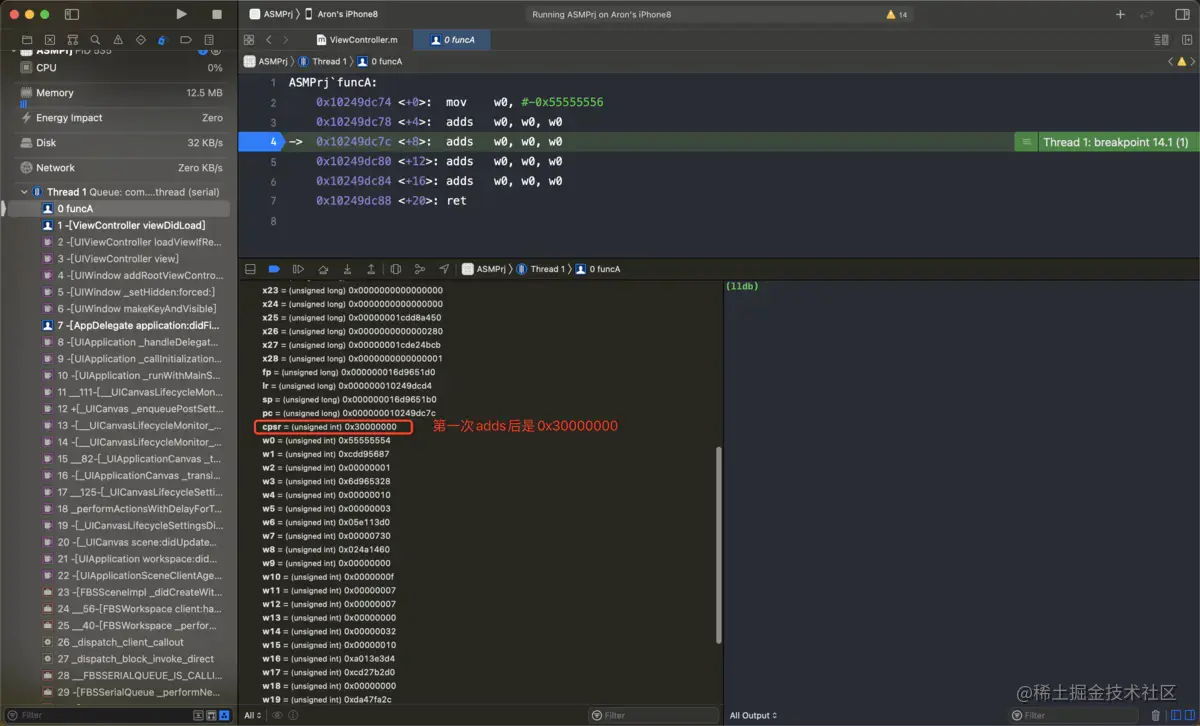Open the Issue navigator warning icon
Viewport: 1200px width, 726px height.
pos(118,39)
